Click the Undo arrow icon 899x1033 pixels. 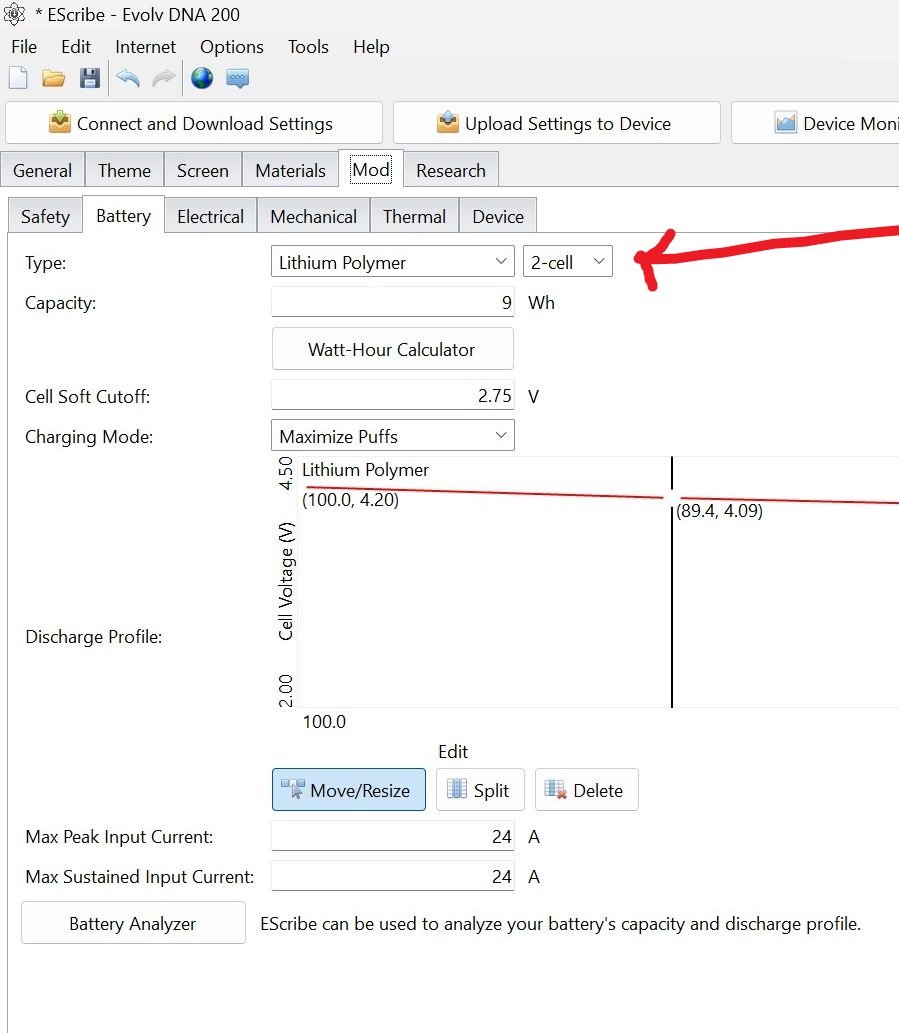click(128, 79)
